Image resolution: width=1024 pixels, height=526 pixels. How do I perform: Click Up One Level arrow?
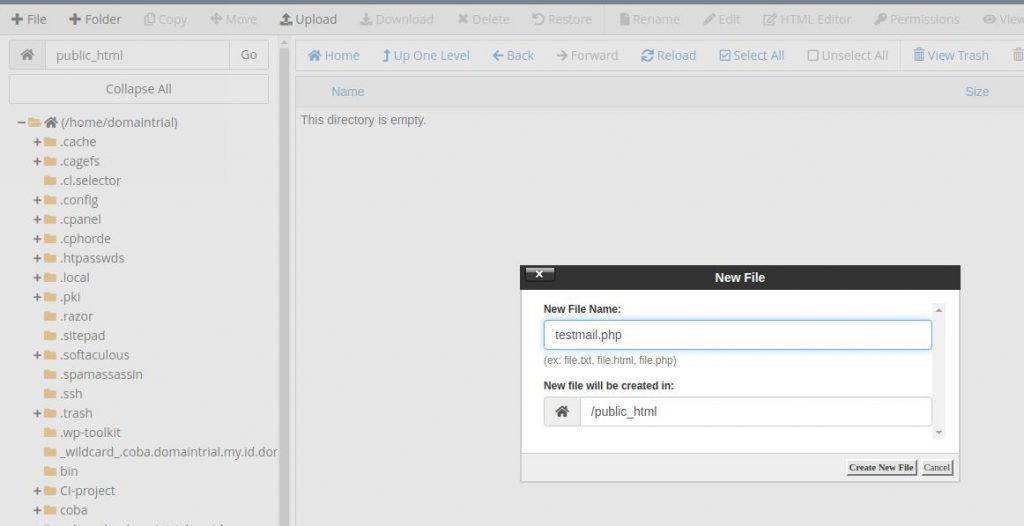click(x=425, y=55)
